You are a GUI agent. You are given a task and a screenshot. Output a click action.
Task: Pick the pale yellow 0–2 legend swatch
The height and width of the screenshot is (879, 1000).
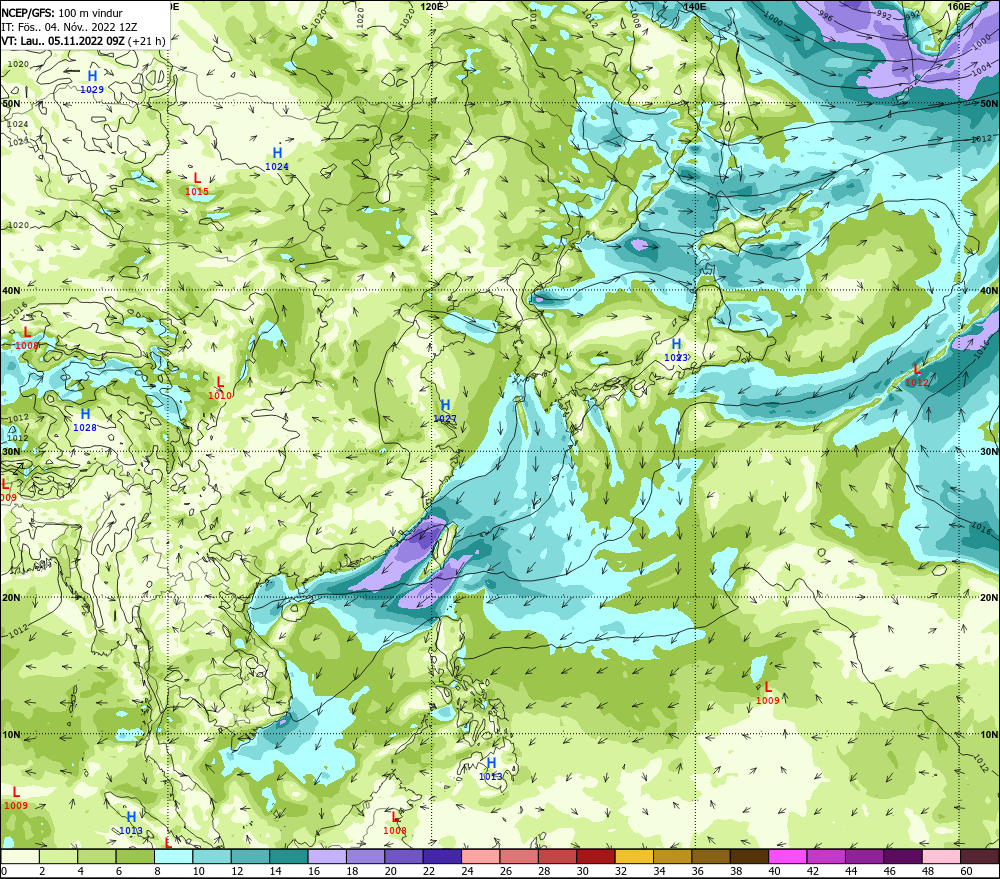20,856
